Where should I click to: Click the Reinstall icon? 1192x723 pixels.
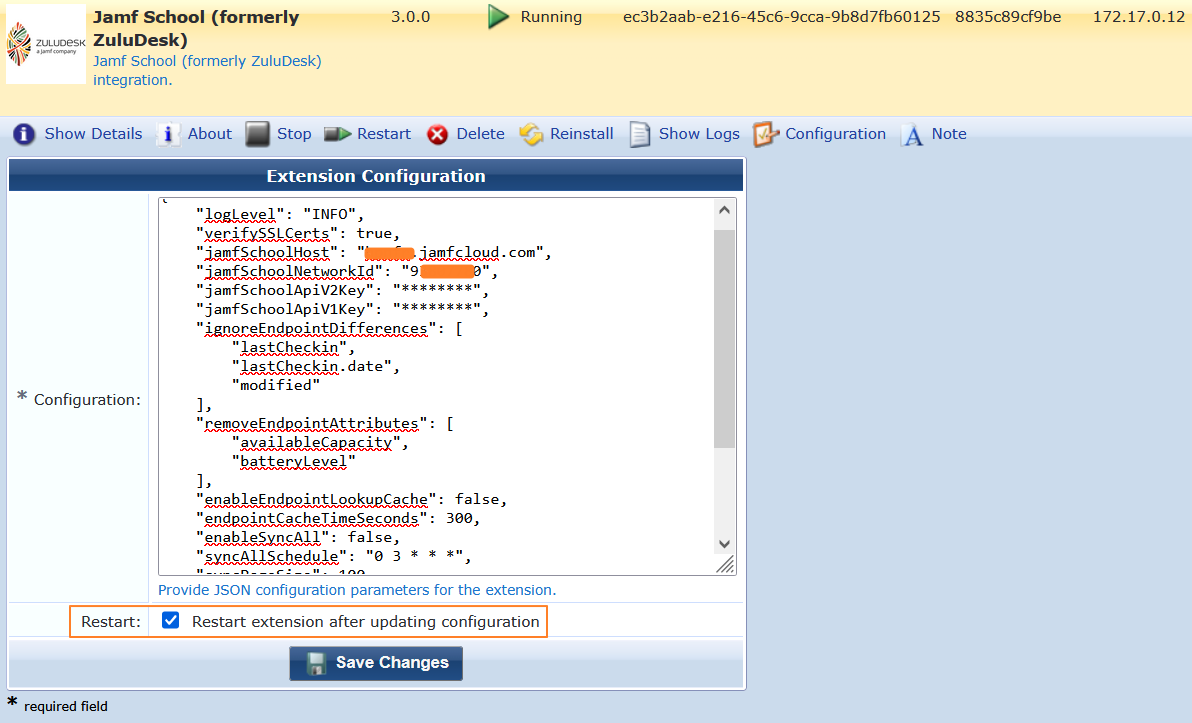pyautogui.click(x=531, y=135)
